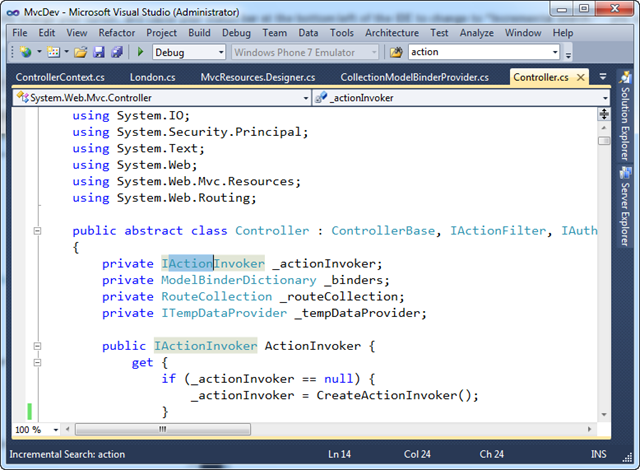Collapse the ActionInvoker property outline
The image size is (640, 470).
click(37, 346)
